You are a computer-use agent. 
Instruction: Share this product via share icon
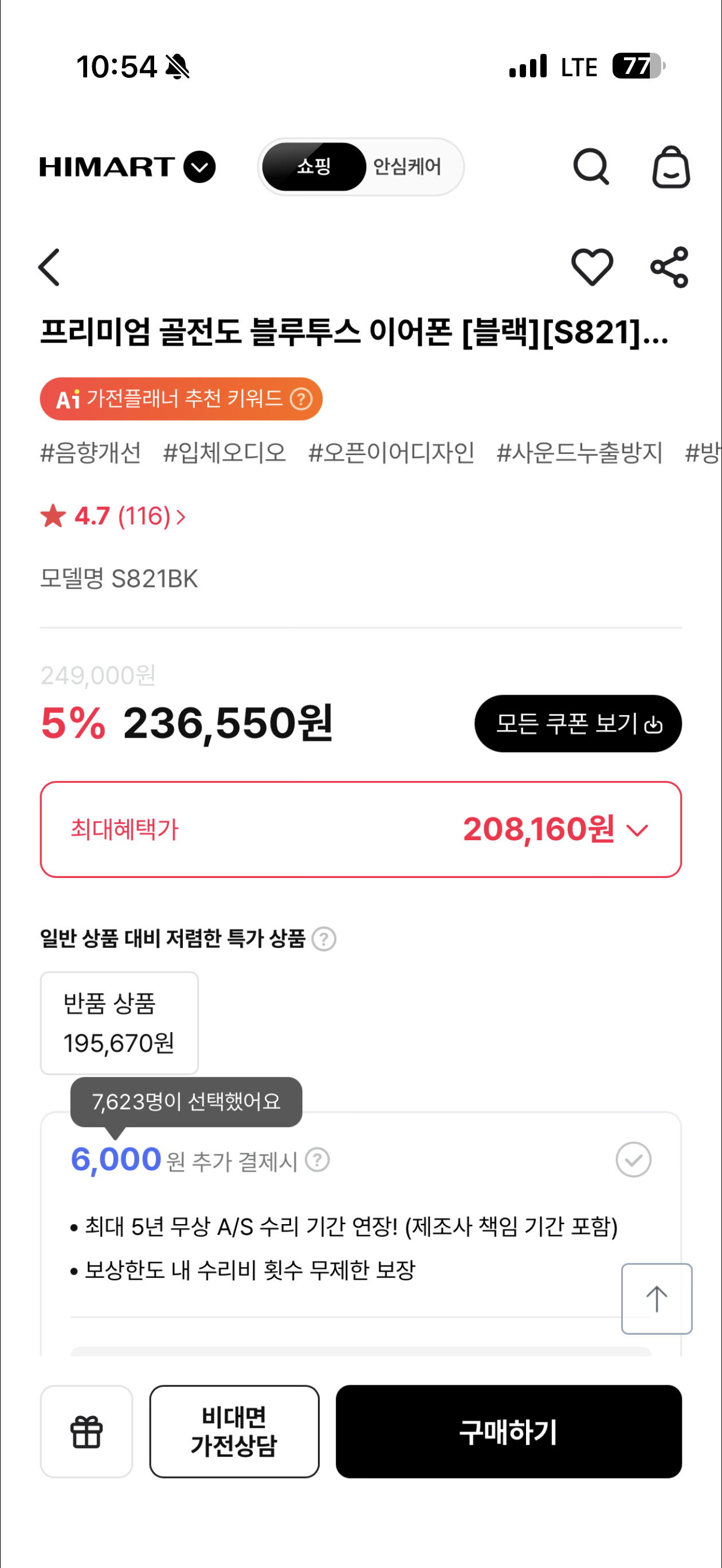(x=669, y=267)
